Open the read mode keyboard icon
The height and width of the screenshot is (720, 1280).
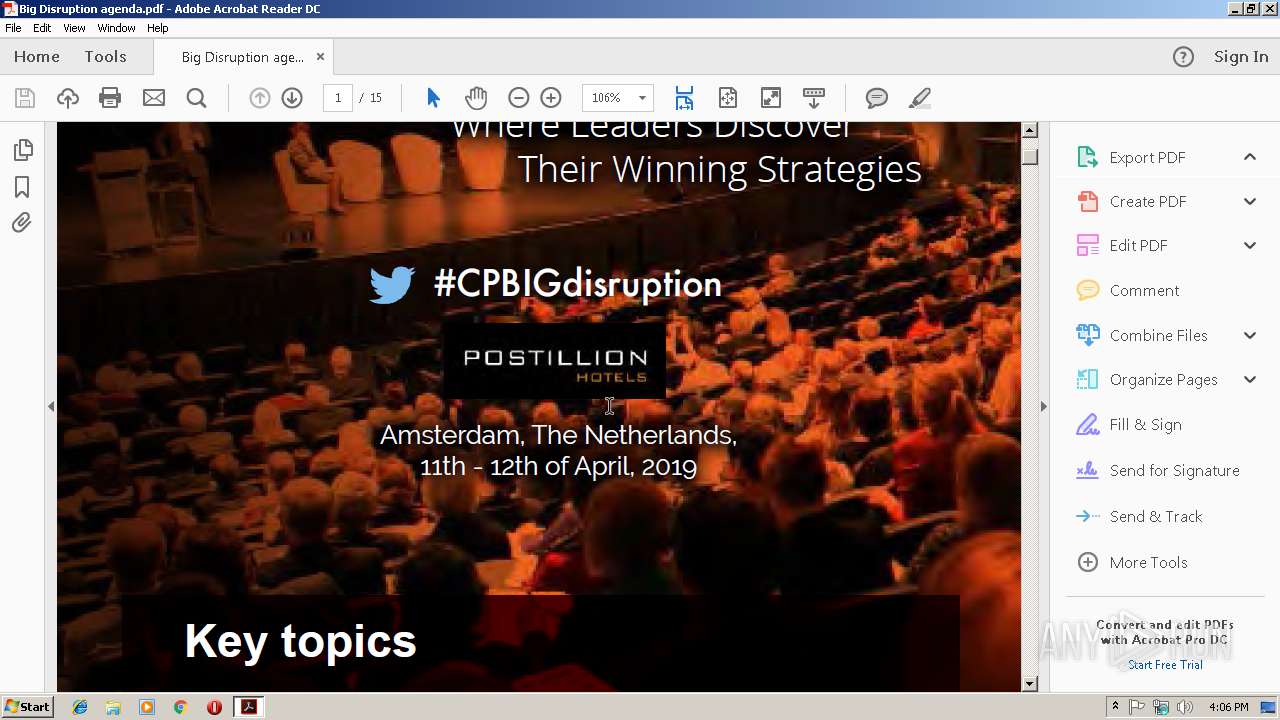(x=814, y=98)
